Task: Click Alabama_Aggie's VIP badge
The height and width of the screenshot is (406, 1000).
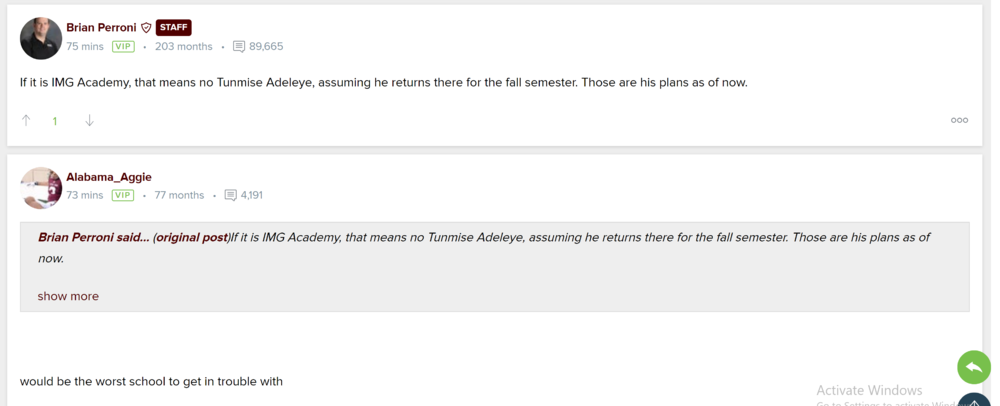Action: point(123,195)
